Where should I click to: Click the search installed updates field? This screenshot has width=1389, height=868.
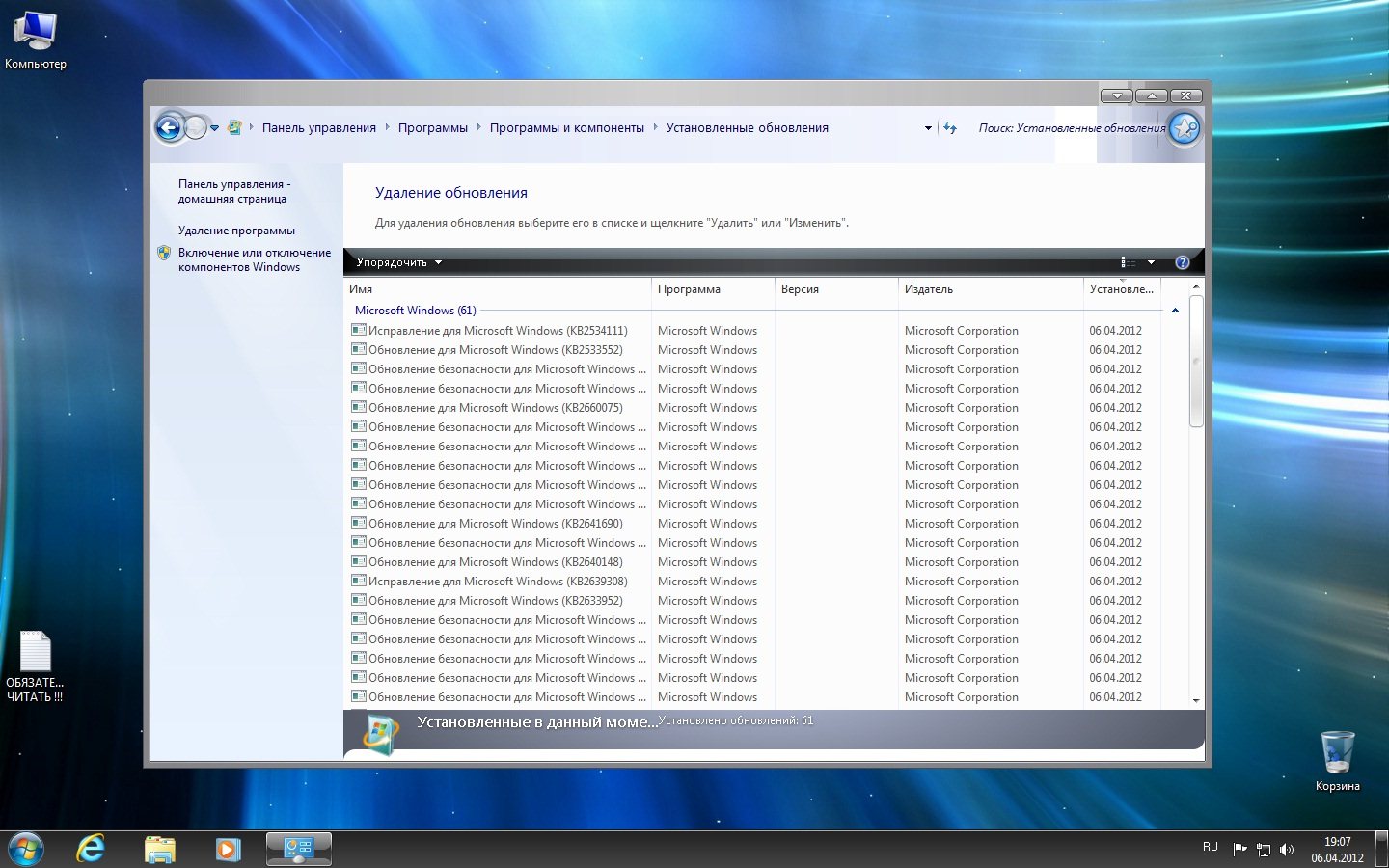coord(1069,128)
